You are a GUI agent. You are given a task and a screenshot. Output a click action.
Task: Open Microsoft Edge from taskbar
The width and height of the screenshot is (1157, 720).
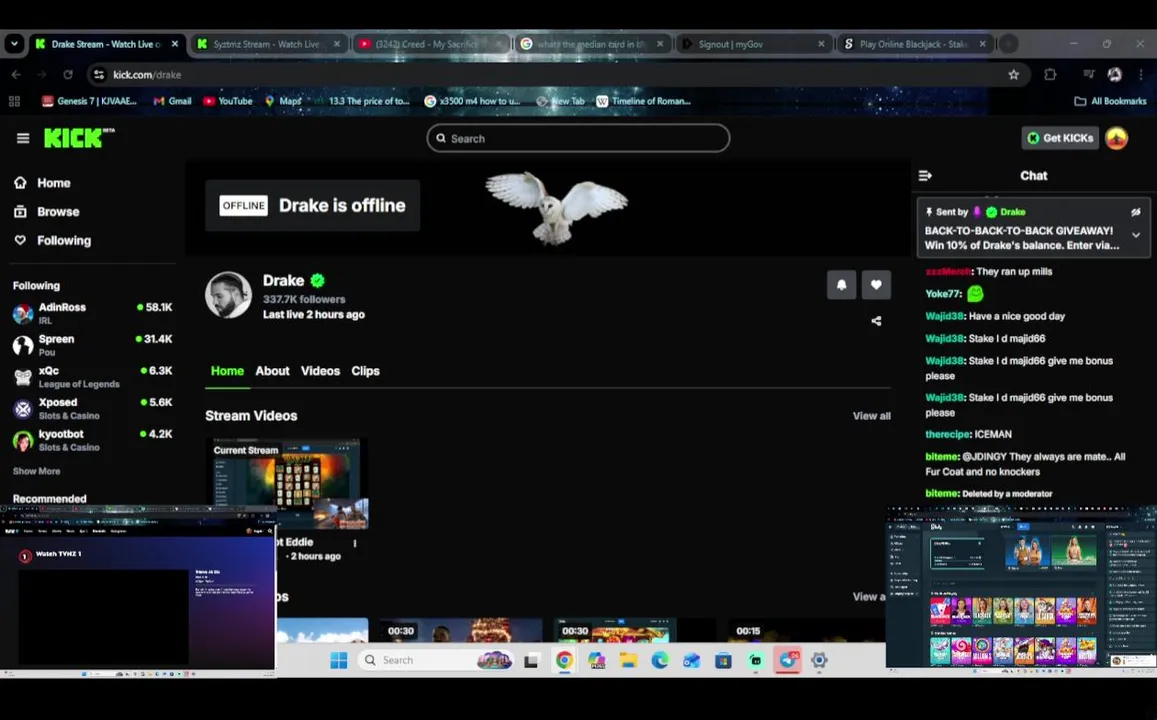click(660, 660)
